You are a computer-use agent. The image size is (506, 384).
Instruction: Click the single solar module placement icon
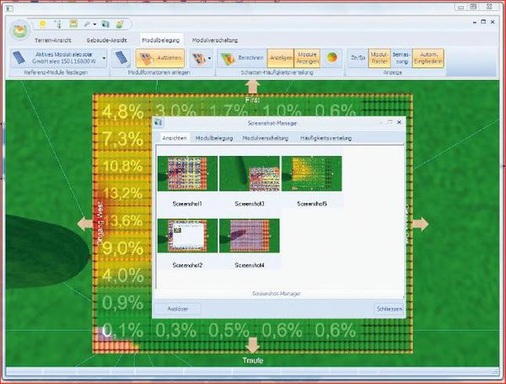pyautogui.click(x=122, y=58)
